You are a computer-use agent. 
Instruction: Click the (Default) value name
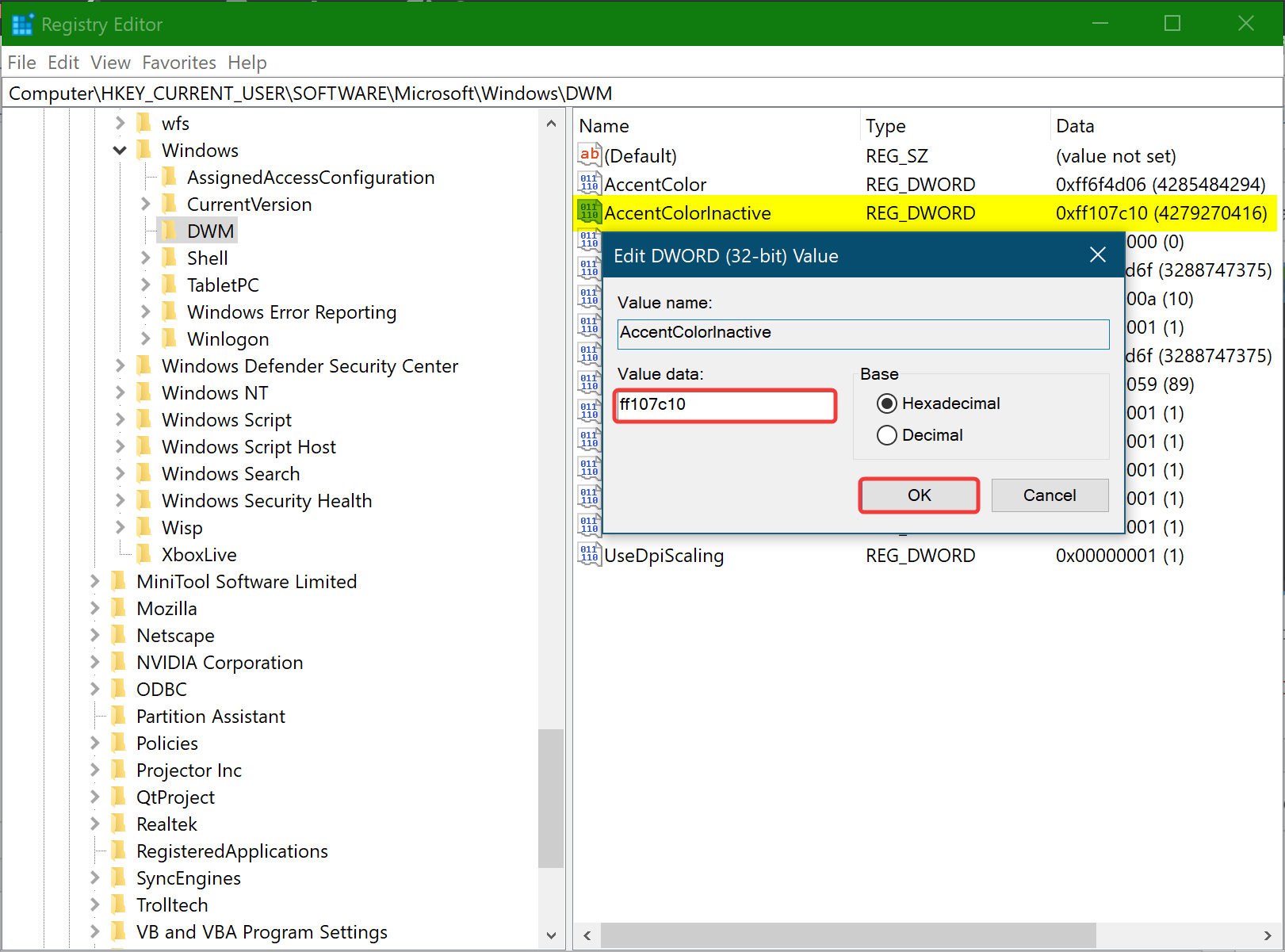(641, 156)
